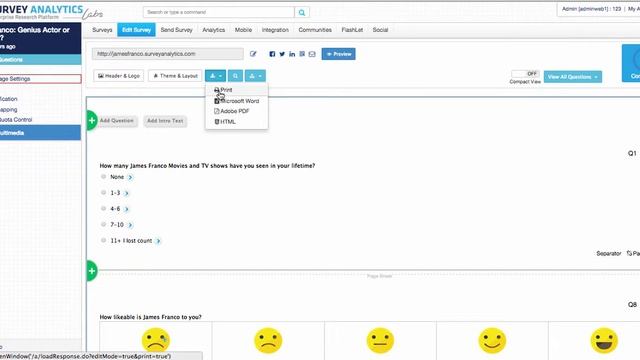Select the crying sad smiley face
This screenshot has height=360, width=640.
tap(156, 340)
